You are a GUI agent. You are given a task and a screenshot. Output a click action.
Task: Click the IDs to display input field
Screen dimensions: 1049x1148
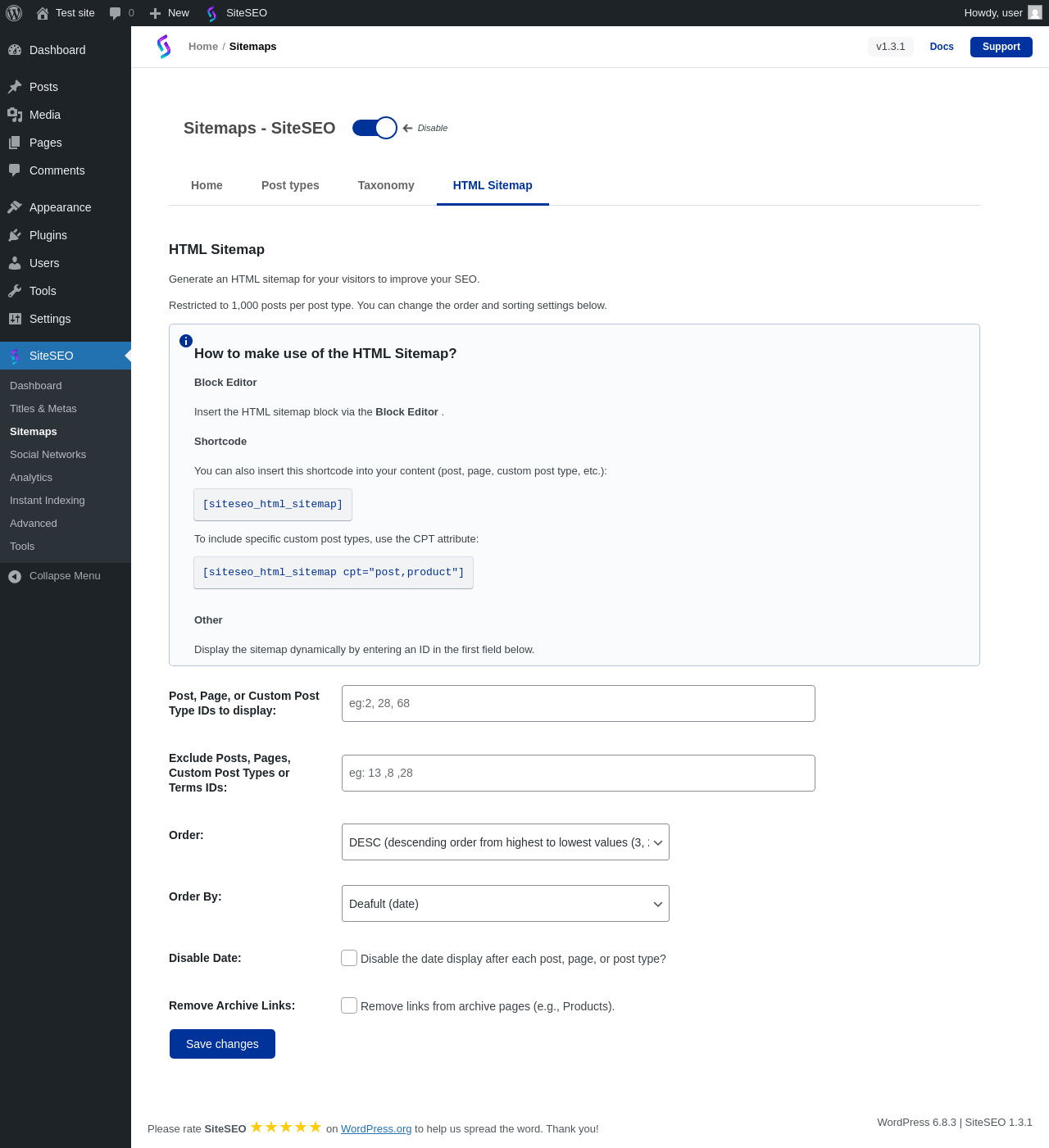pos(579,704)
